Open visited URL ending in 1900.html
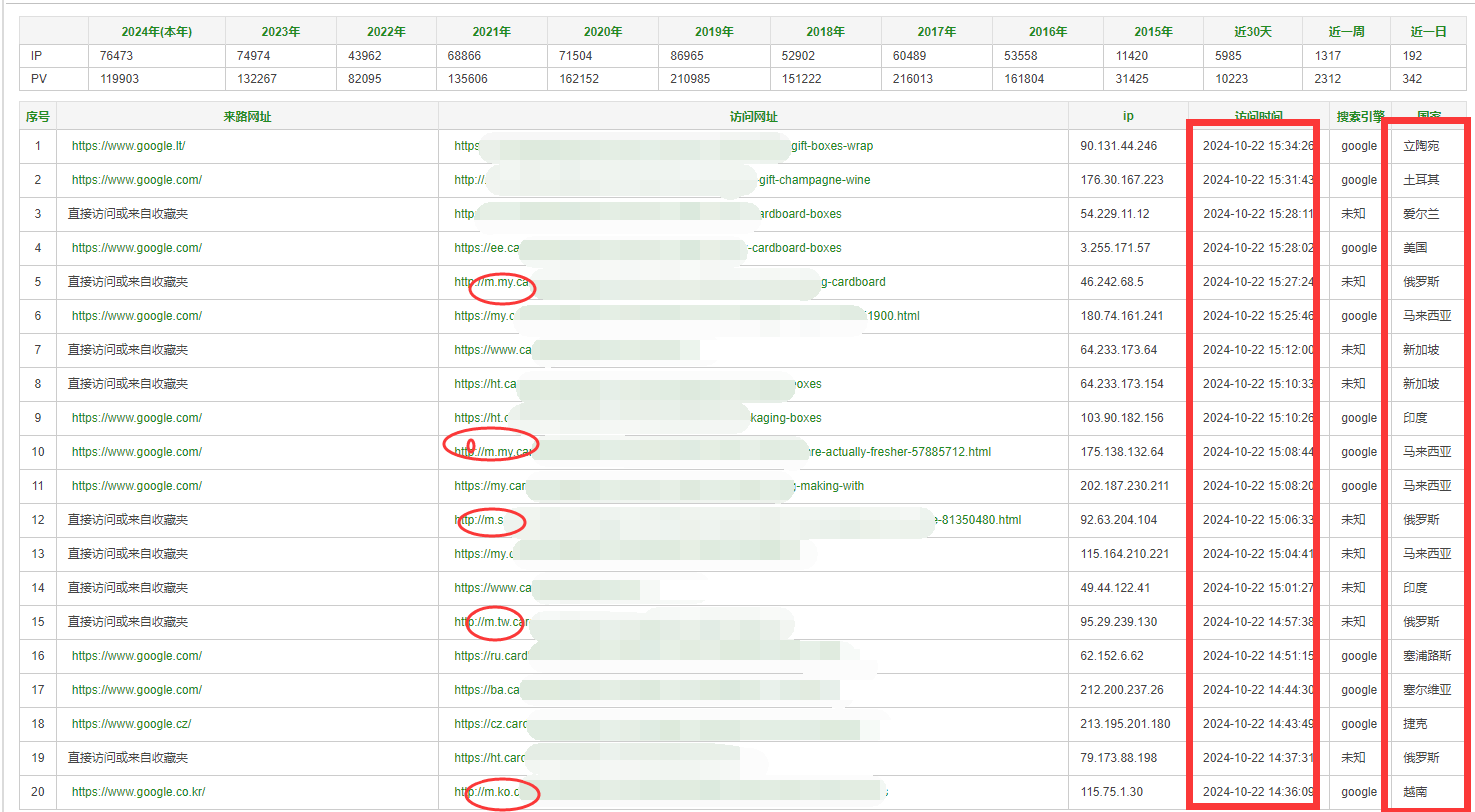This screenshot has width=1475, height=812. 687,316
